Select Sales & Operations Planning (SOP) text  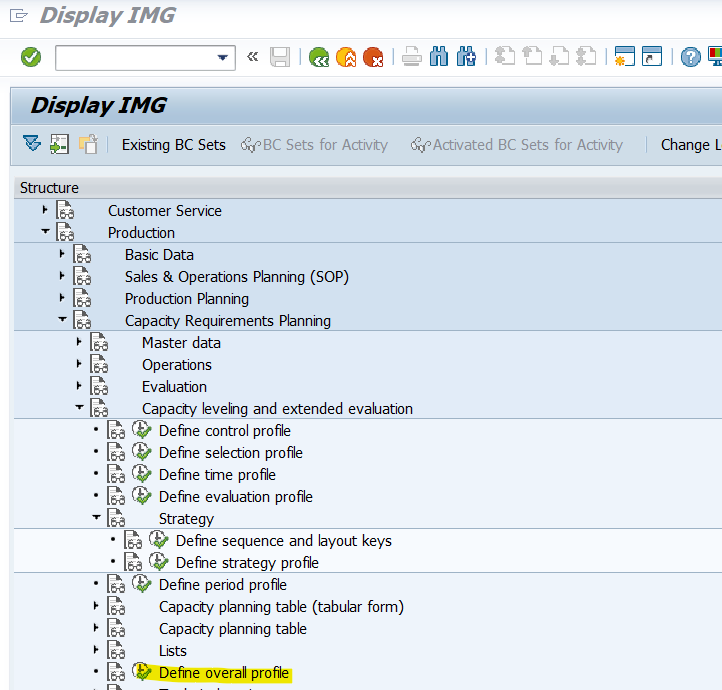pyautogui.click(x=237, y=277)
